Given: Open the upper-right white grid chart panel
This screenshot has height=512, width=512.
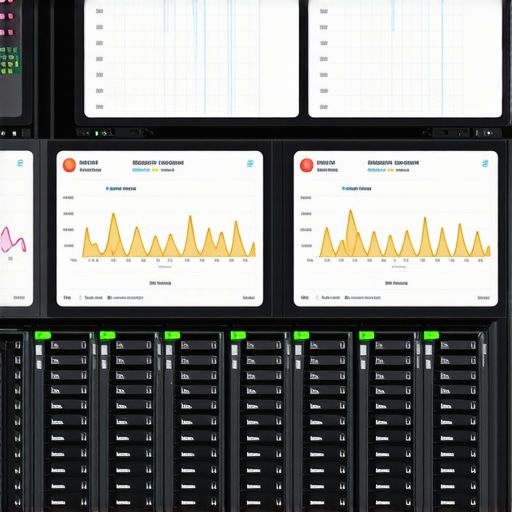Looking at the screenshot, I should (x=405, y=58).
